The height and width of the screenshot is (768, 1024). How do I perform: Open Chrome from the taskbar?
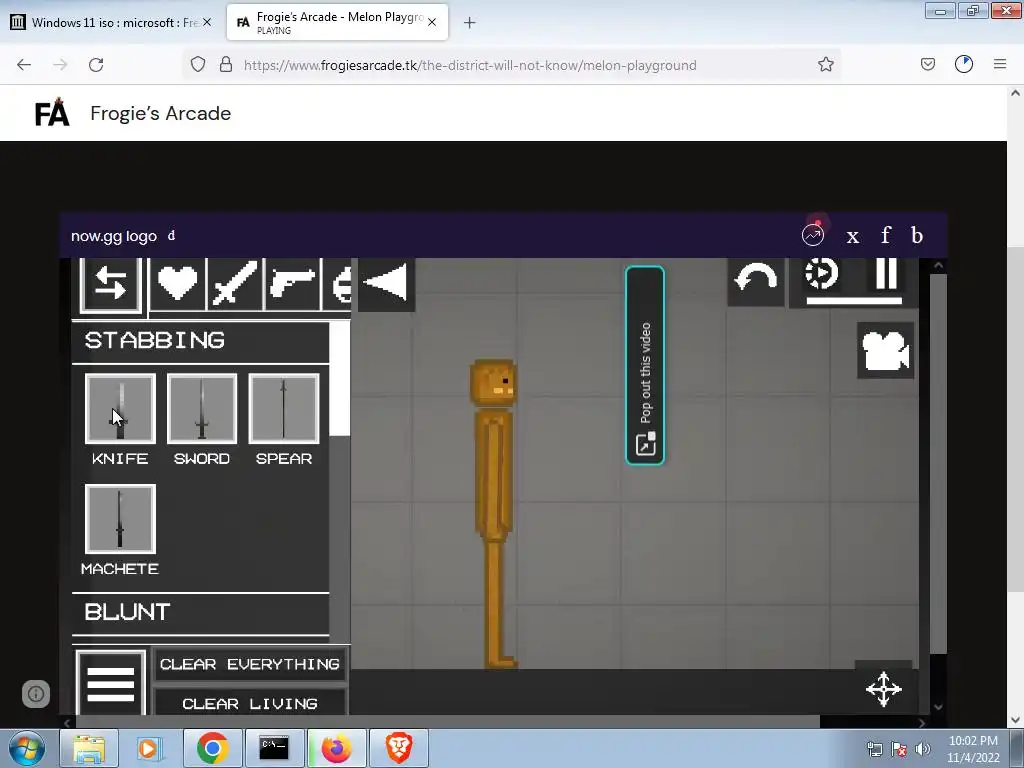pos(212,748)
